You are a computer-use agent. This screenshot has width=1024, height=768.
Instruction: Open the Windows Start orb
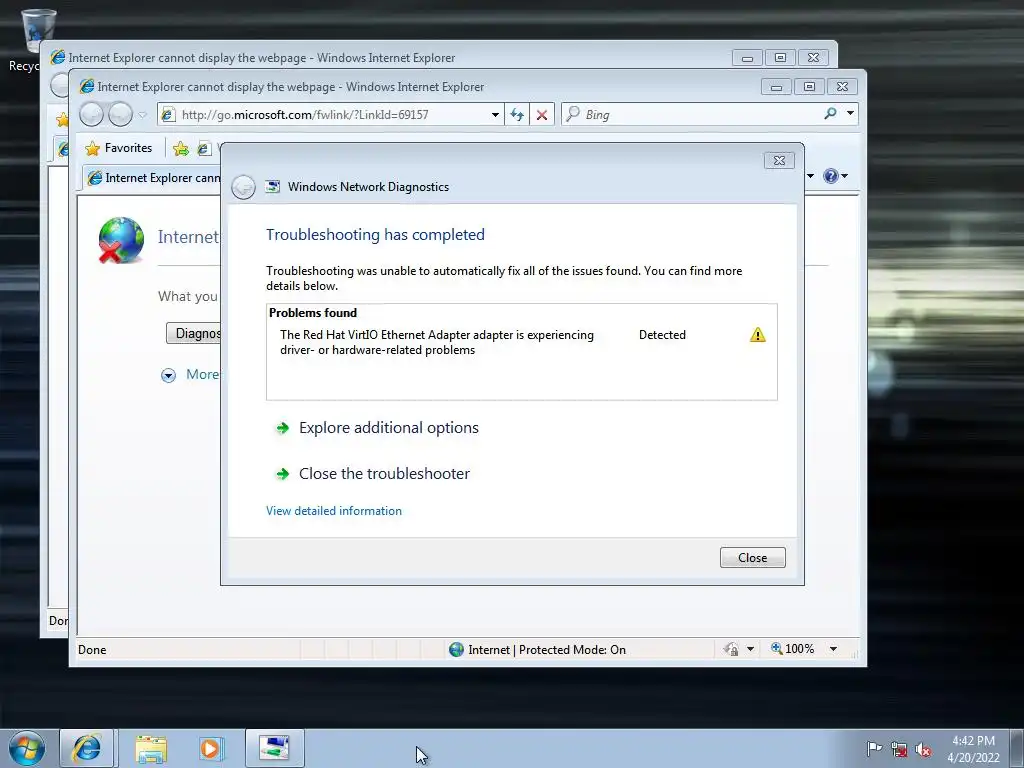click(x=27, y=748)
